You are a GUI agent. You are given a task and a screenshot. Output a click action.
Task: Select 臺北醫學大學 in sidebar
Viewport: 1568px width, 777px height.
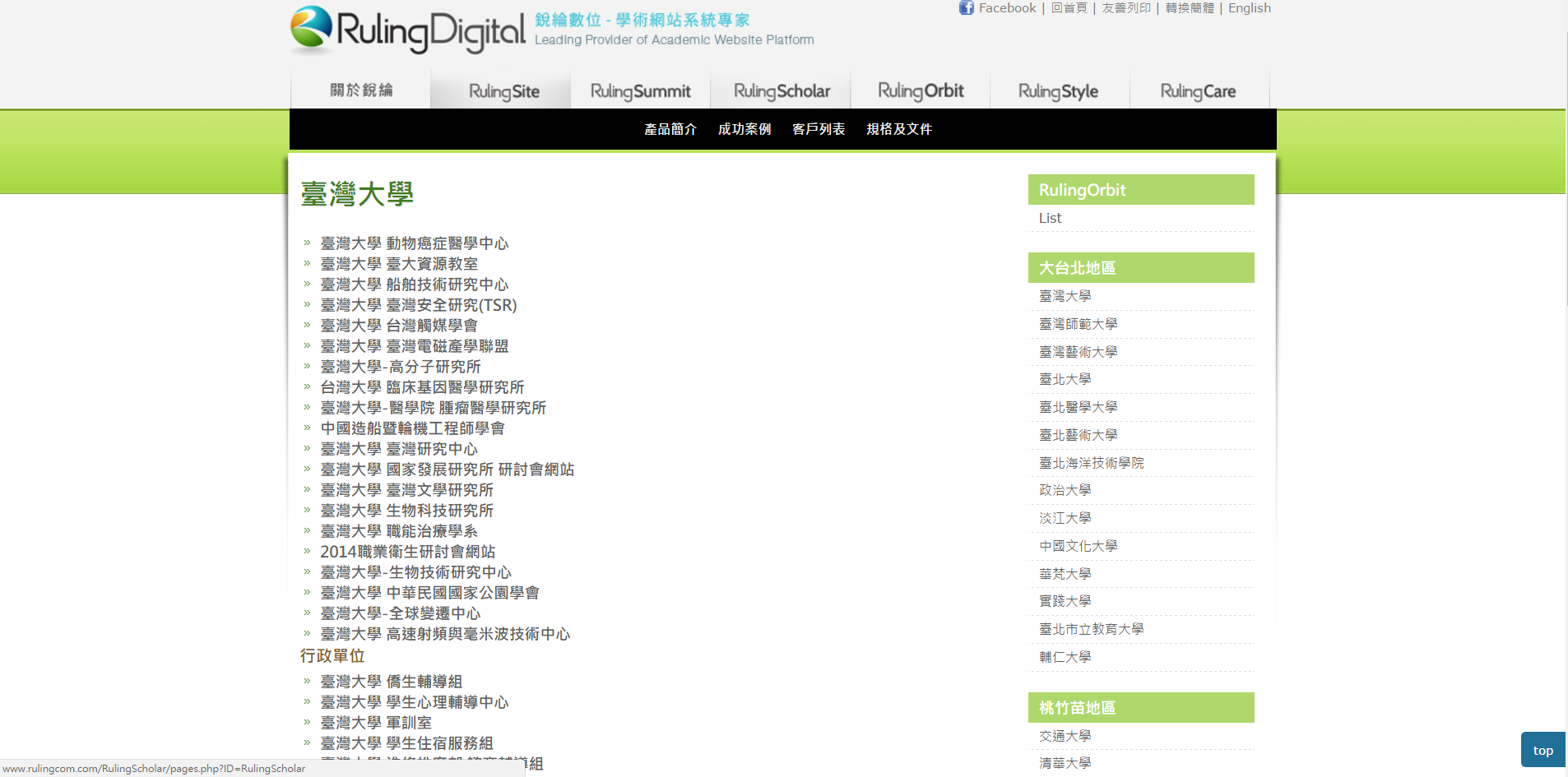(x=1078, y=407)
